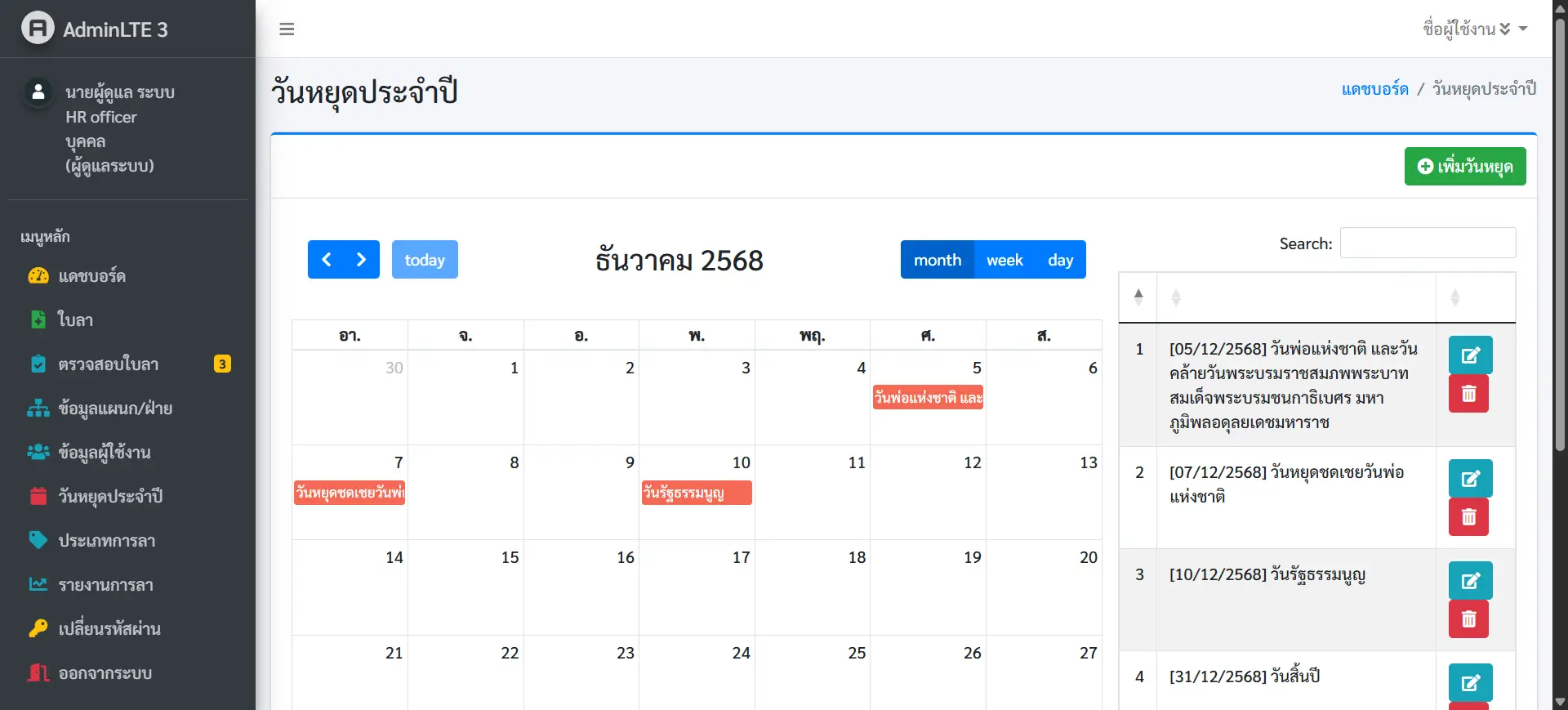This screenshot has height=710, width=1568.
Task: Switch calendar to week view
Action: point(1004,260)
